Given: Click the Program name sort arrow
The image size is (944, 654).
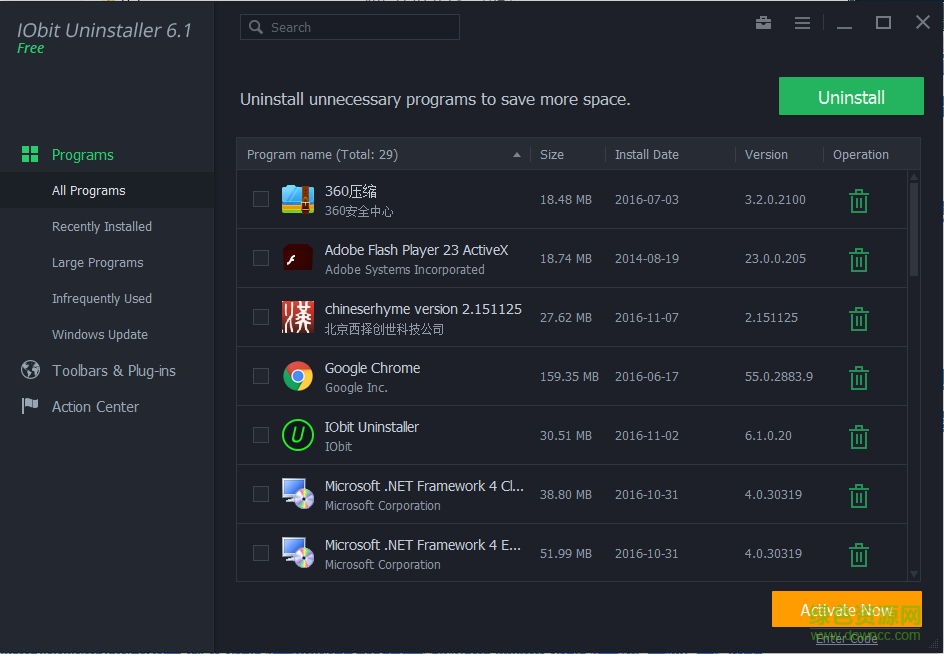Looking at the screenshot, I should pyautogui.click(x=517, y=154).
